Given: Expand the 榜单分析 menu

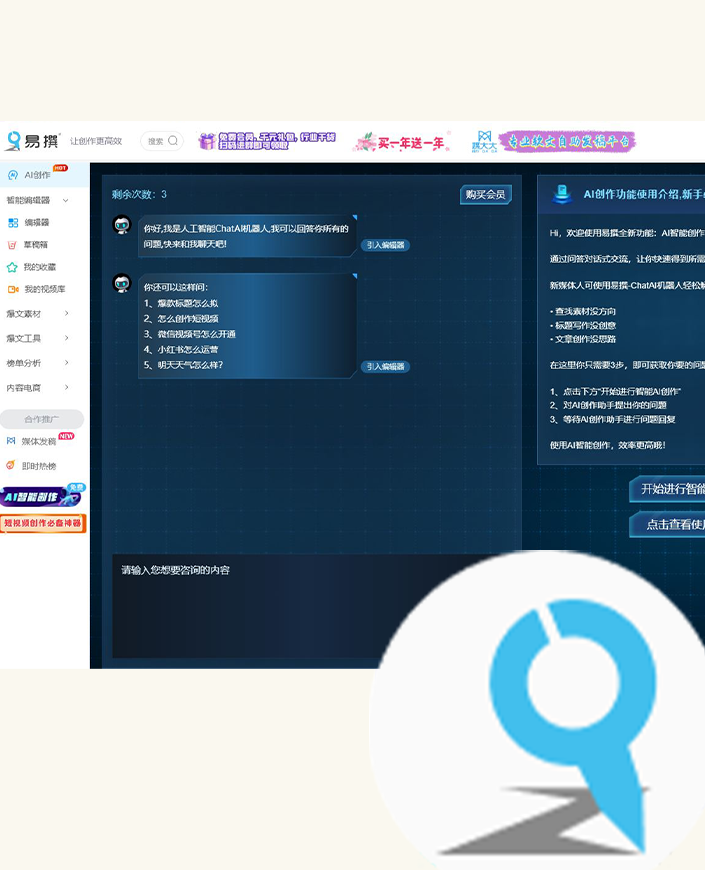Looking at the screenshot, I should point(66,363).
